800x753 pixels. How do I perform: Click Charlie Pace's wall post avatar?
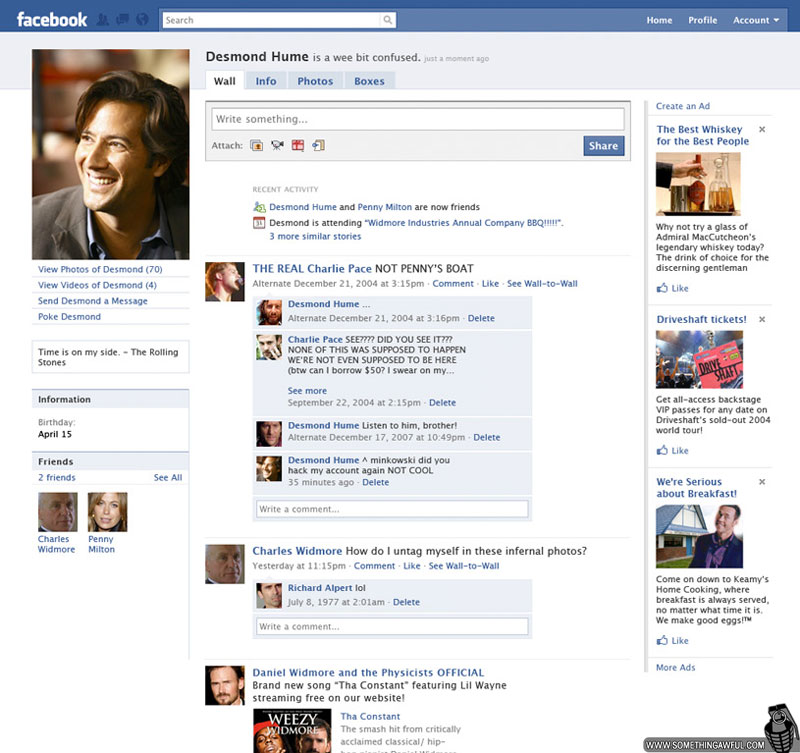(x=224, y=282)
